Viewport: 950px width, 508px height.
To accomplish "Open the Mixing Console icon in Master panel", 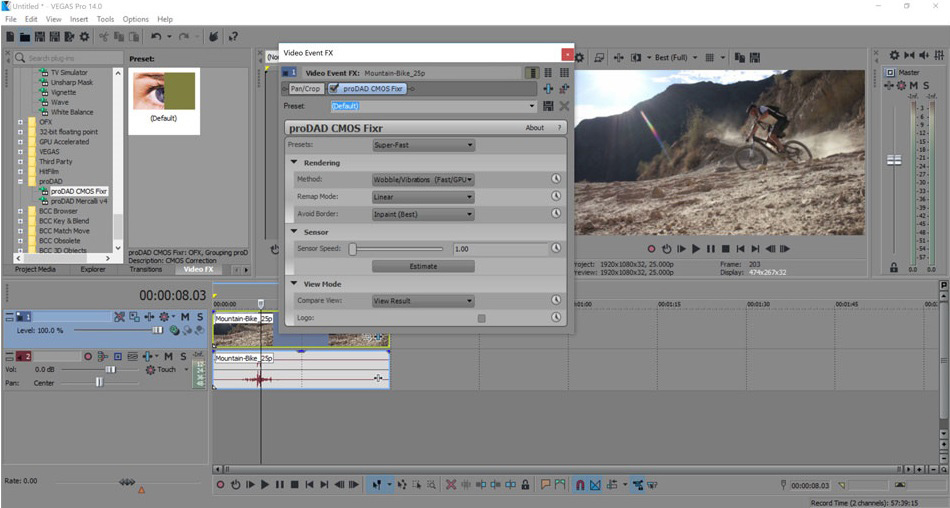I will point(940,55).
